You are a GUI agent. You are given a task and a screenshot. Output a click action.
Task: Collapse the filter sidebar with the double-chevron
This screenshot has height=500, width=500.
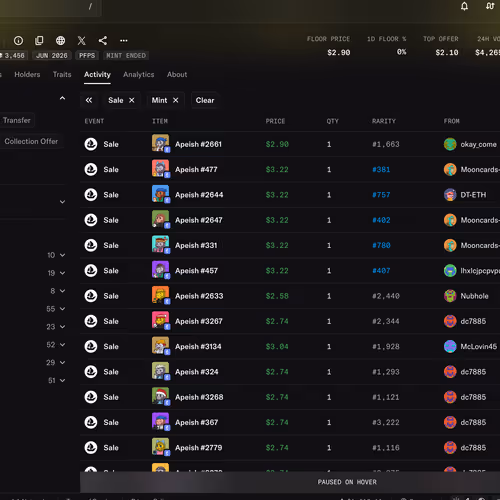(x=89, y=100)
